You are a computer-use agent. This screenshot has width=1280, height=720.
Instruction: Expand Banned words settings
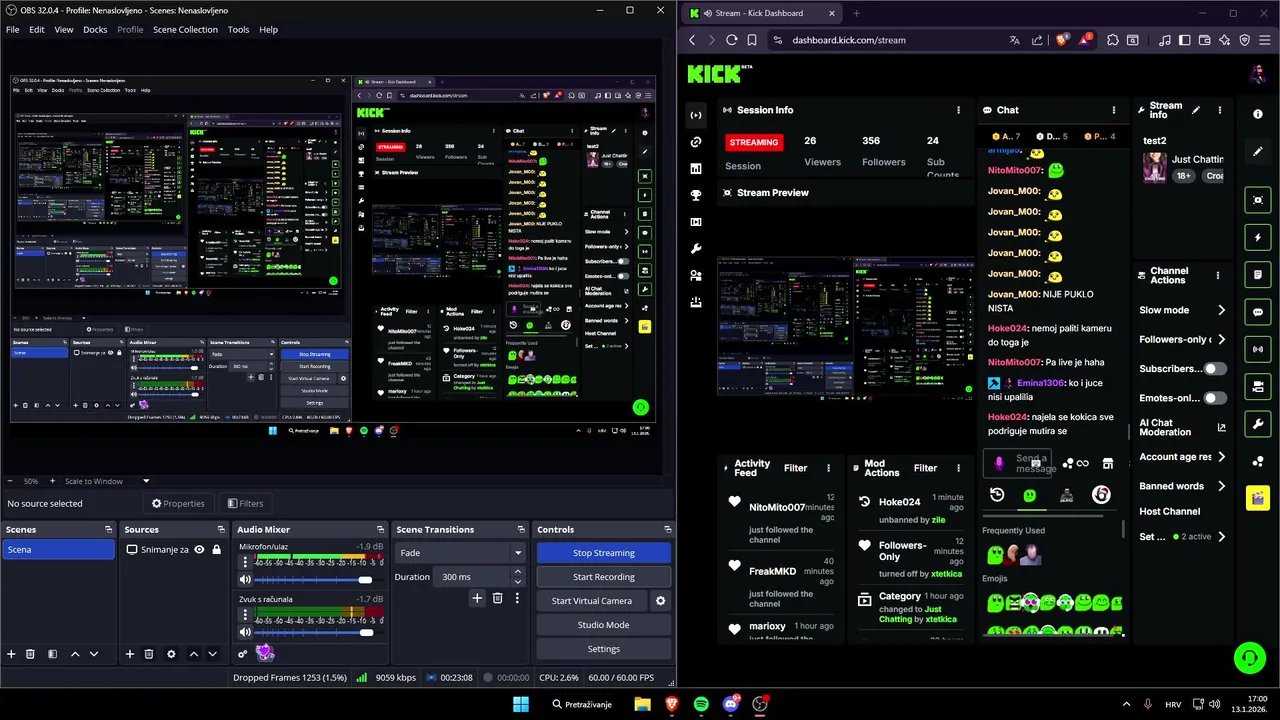point(1221,486)
